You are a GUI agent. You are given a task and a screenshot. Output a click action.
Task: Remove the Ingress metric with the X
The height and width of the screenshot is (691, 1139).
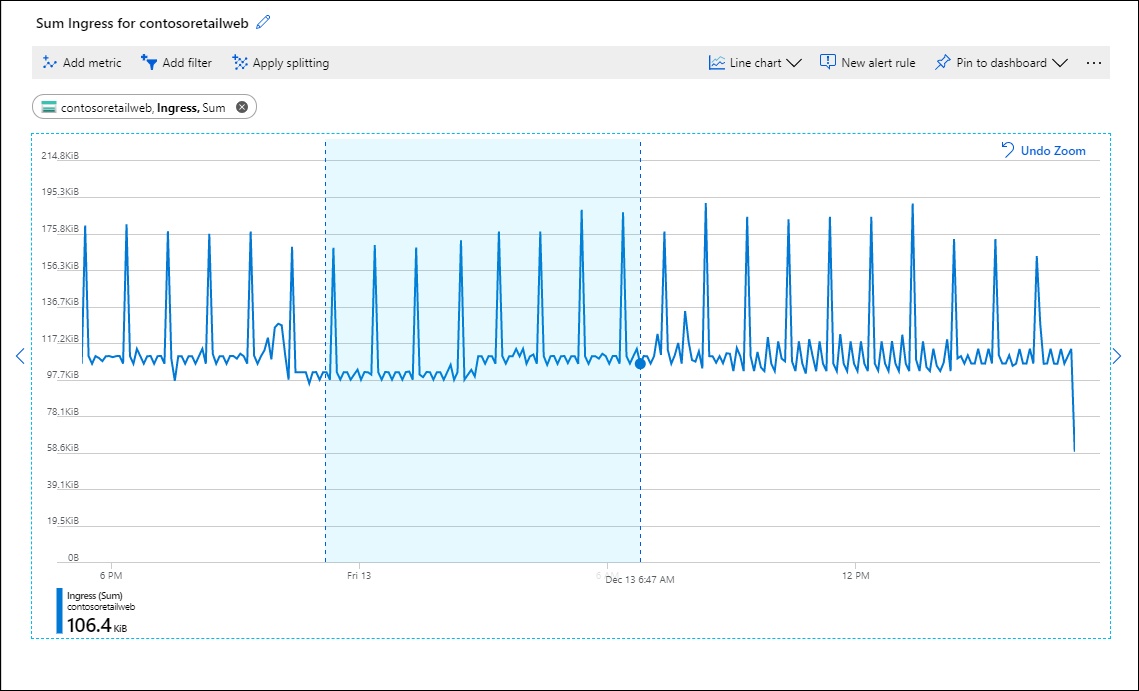(x=241, y=106)
